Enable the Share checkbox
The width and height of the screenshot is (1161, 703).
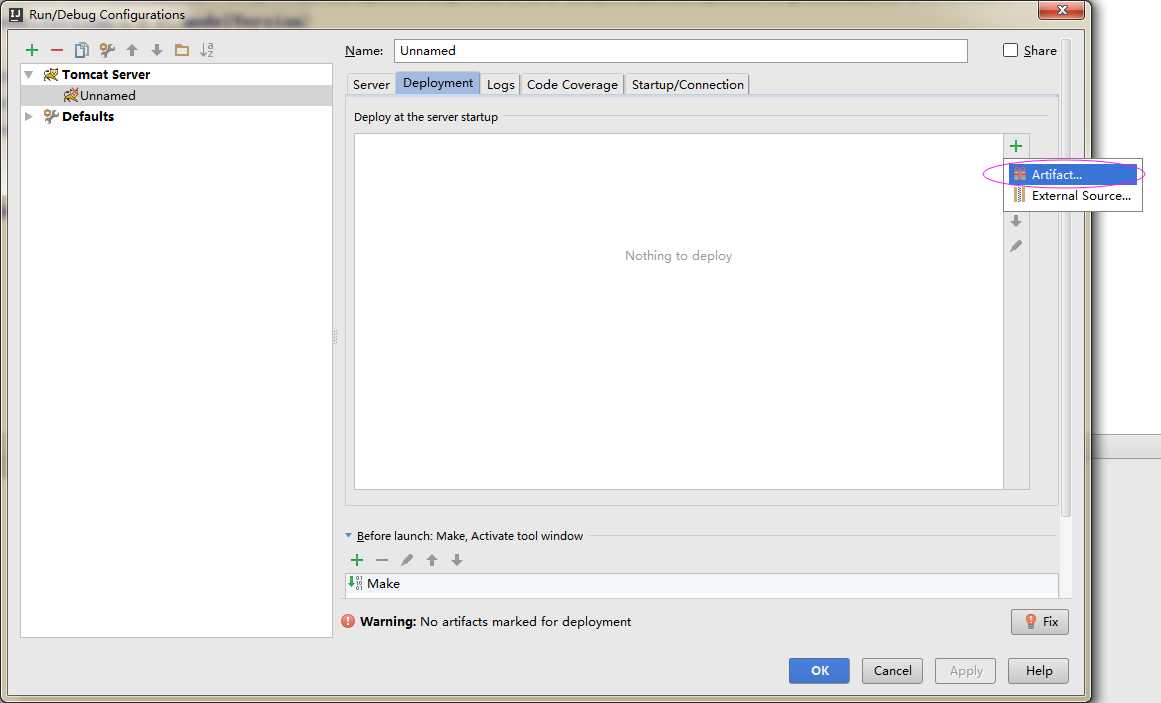[1010, 50]
